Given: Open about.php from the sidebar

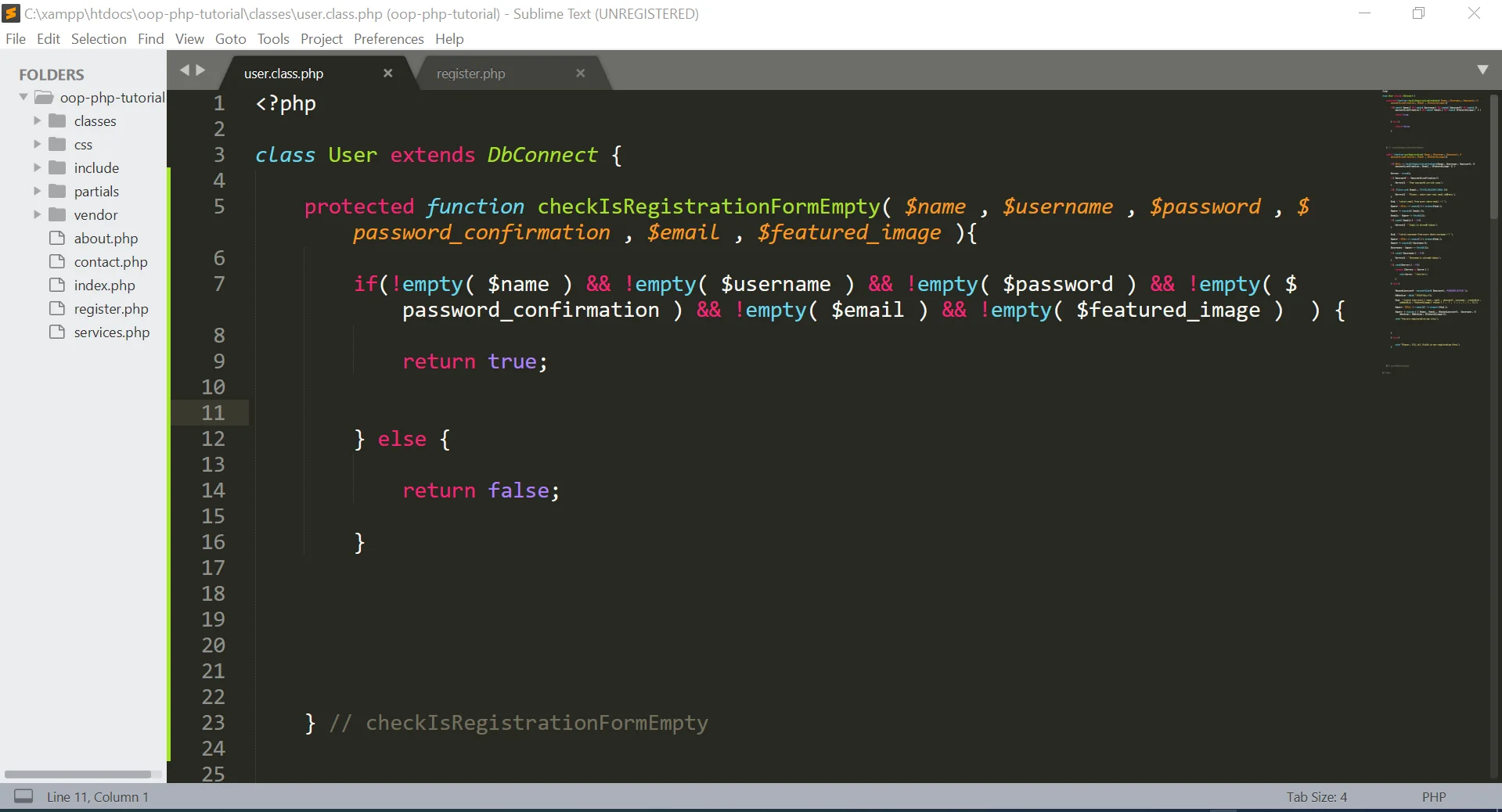Looking at the screenshot, I should coord(106,239).
